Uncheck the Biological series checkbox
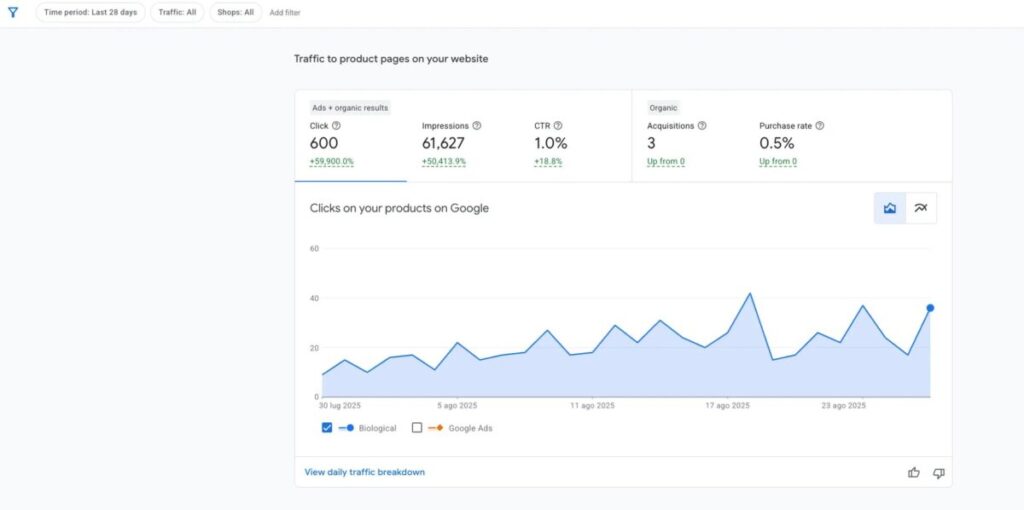This screenshot has height=510, width=1024. [327, 428]
